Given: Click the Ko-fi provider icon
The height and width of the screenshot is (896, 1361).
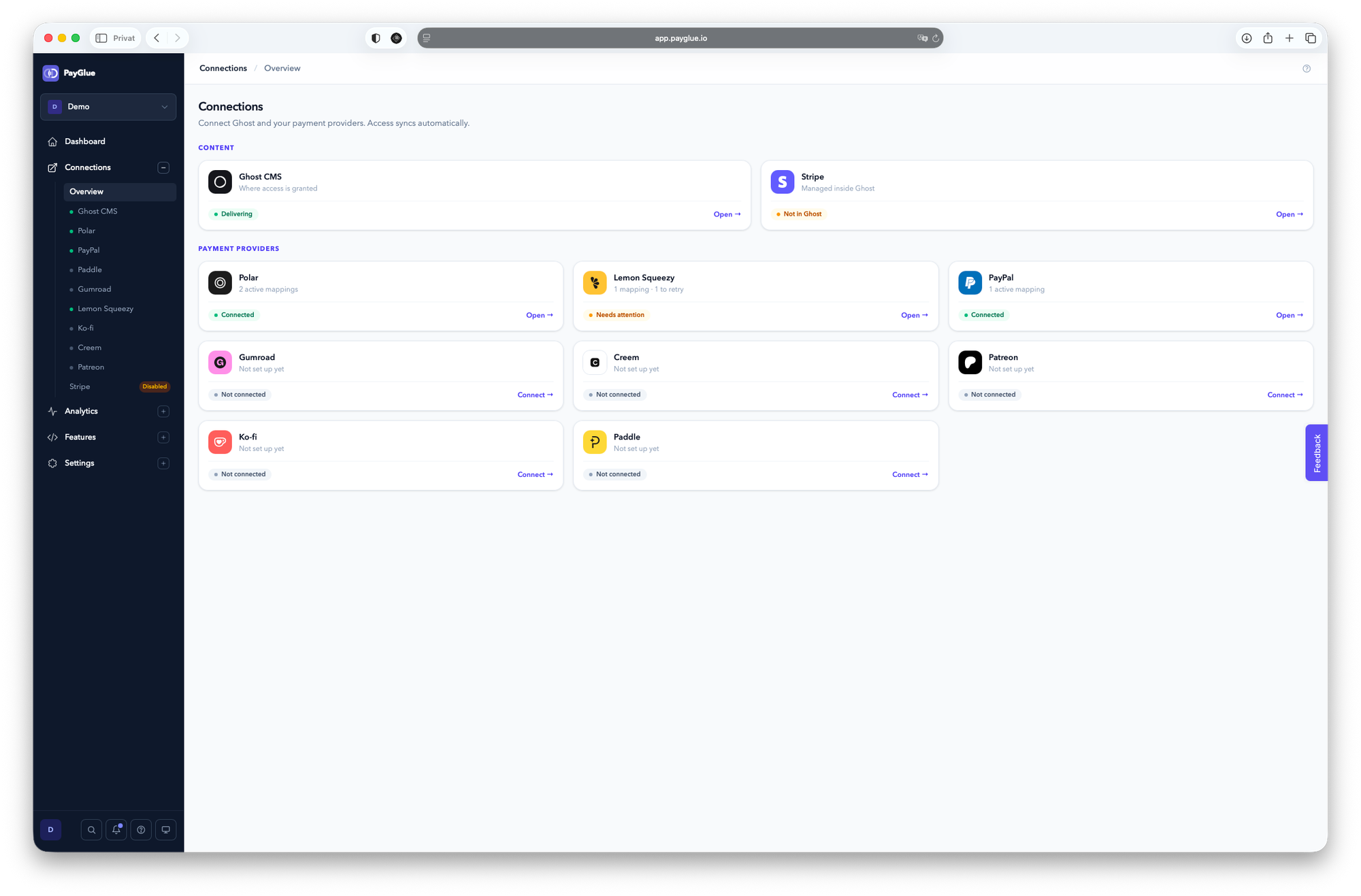Looking at the screenshot, I should (x=220, y=442).
